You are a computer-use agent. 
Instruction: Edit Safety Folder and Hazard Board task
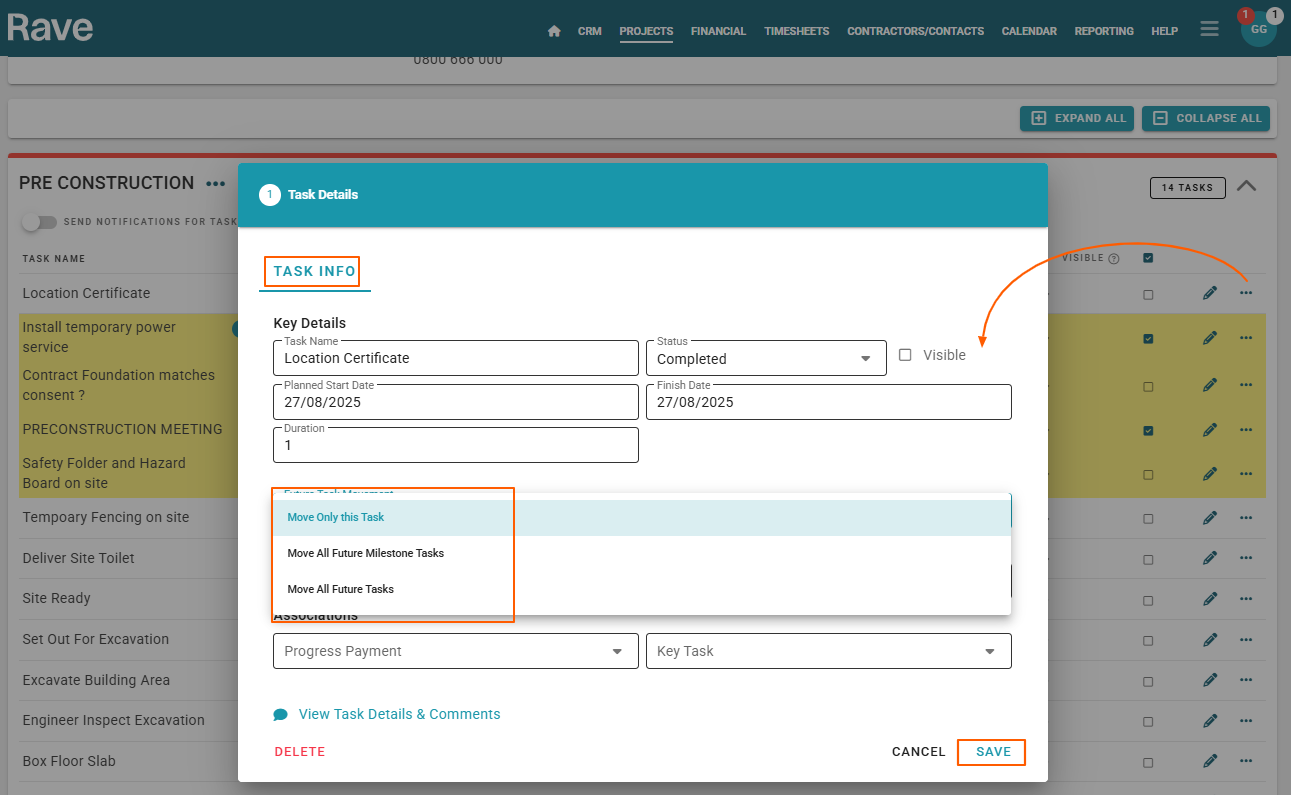coord(1210,474)
